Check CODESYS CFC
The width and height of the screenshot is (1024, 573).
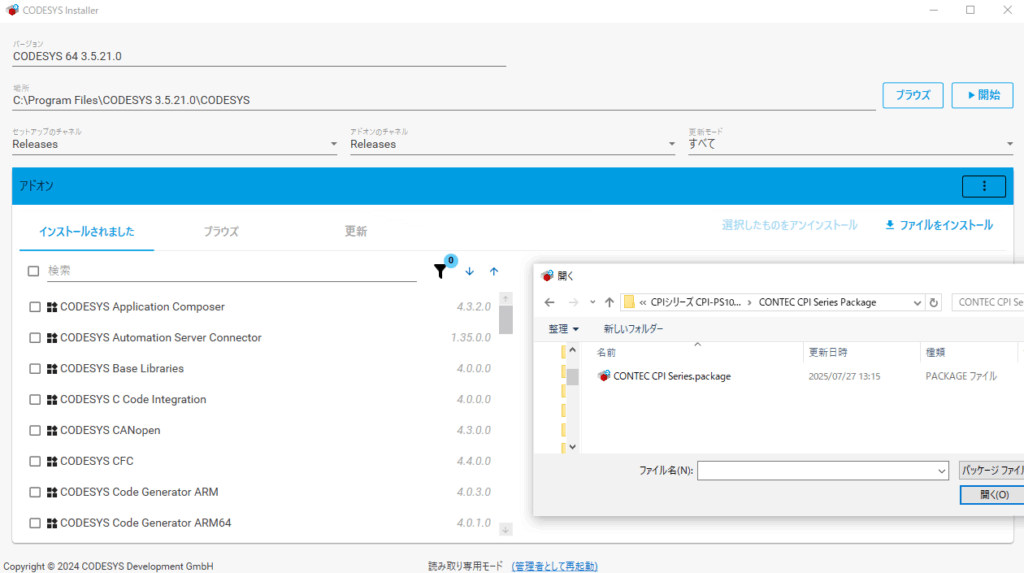35,462
